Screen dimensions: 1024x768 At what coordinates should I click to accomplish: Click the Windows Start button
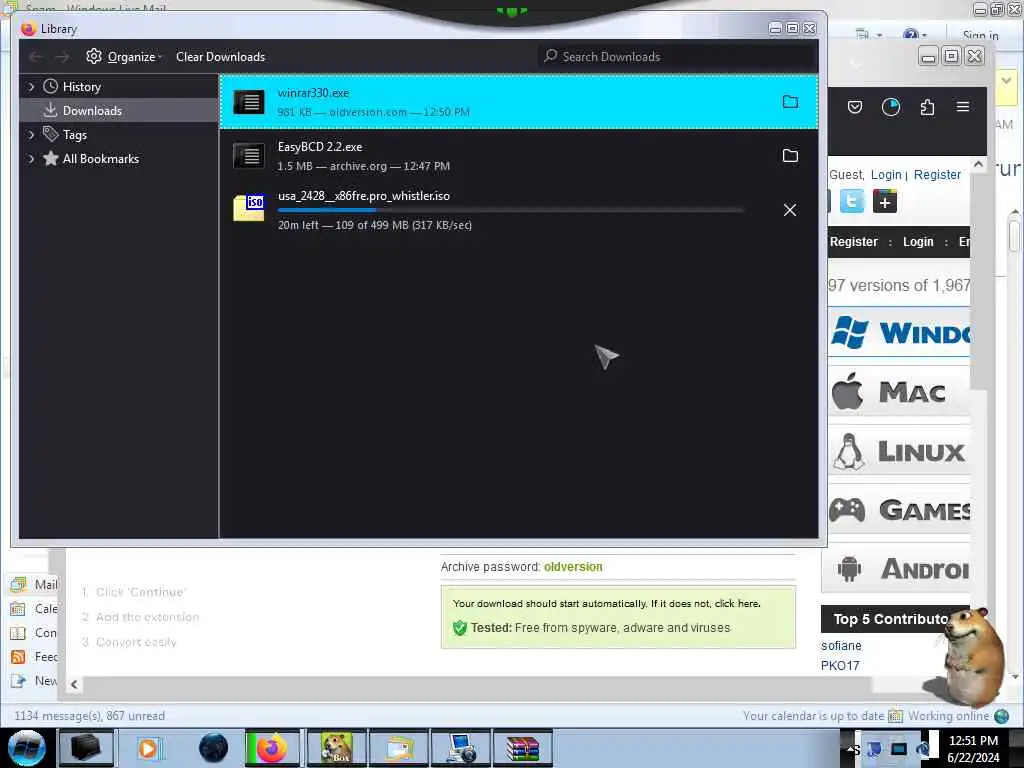click(26, 748)
